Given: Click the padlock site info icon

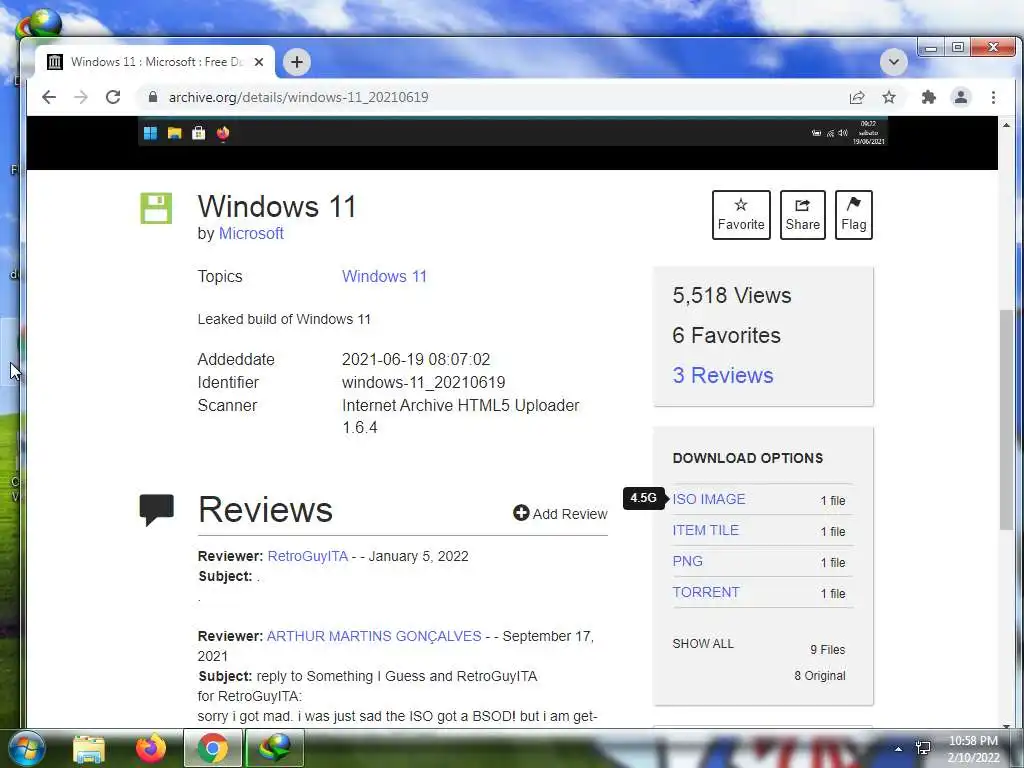Looking at the screenshot, I should pos(153,97).
